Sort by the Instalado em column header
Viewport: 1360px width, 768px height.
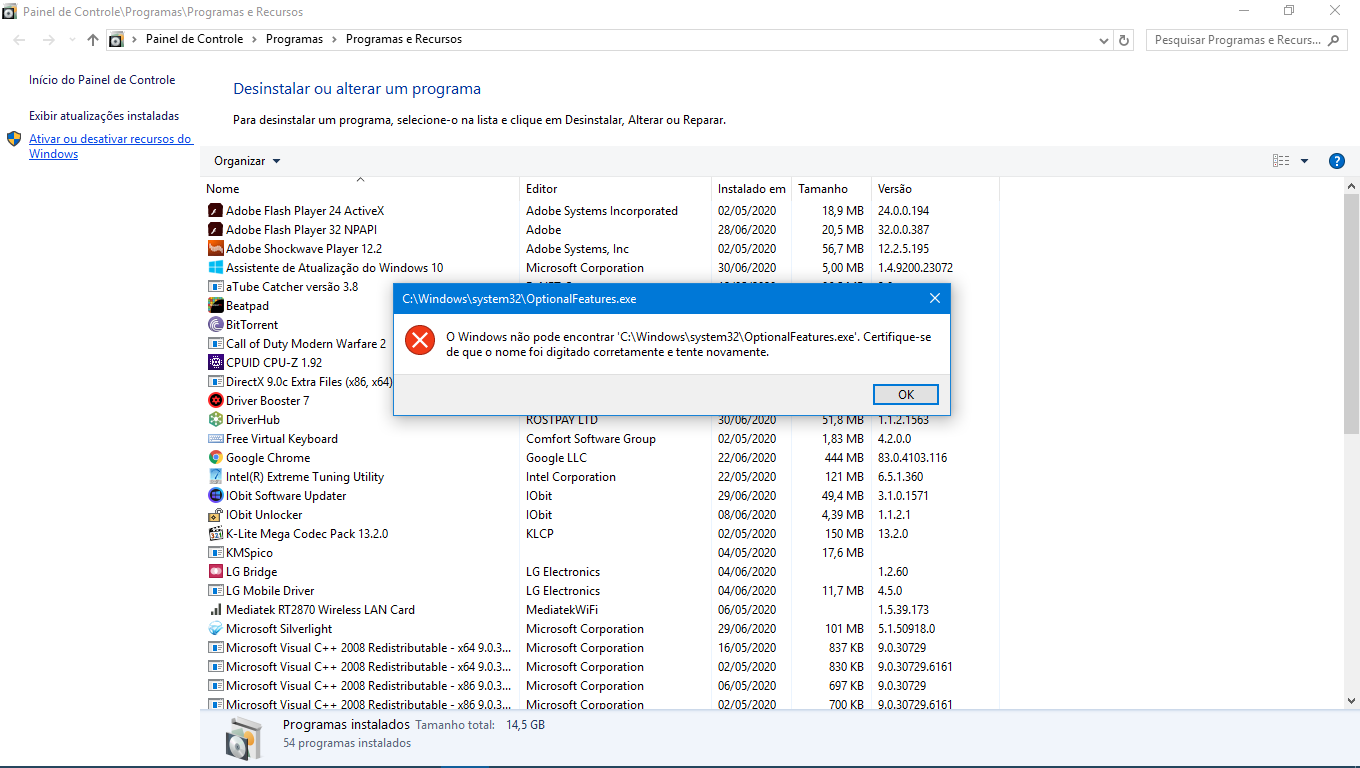(x=751, y=189)
